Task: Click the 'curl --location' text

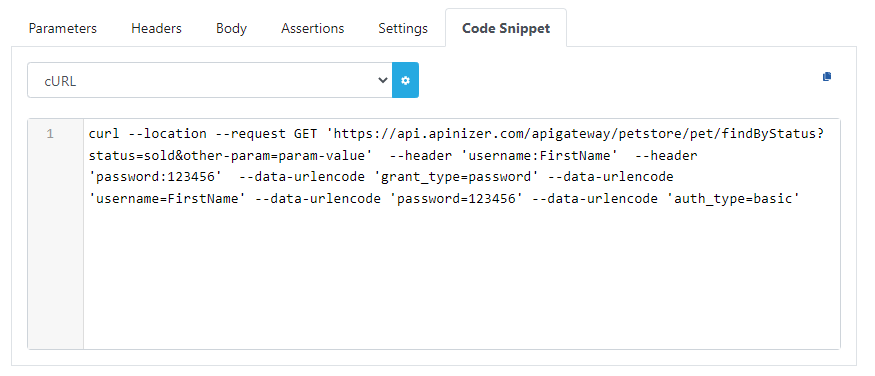Action: click(x=148, y=134)
